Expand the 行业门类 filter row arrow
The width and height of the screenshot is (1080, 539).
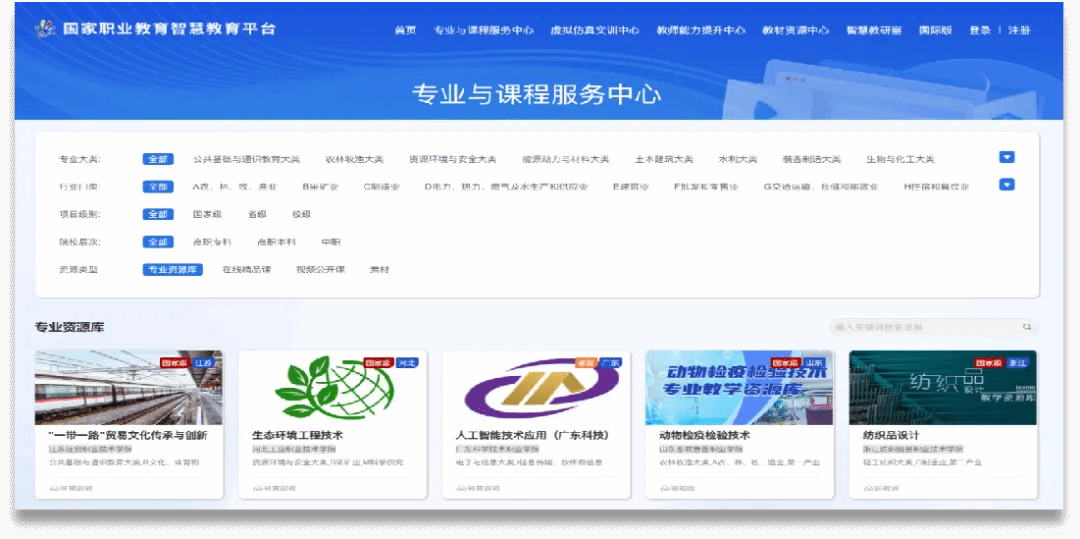click(1007, 184)
